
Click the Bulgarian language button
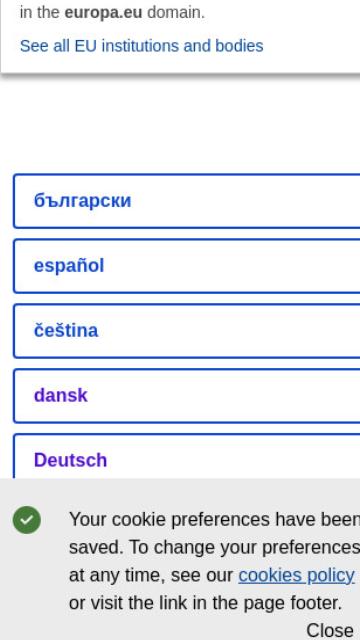(187, 200)
